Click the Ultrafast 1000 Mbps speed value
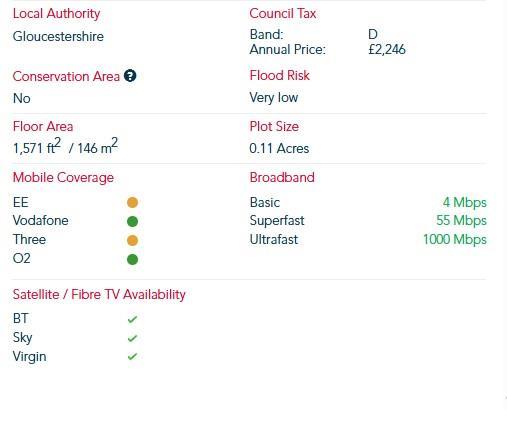The height and width of the screenshot is (433, 507). 455,240
